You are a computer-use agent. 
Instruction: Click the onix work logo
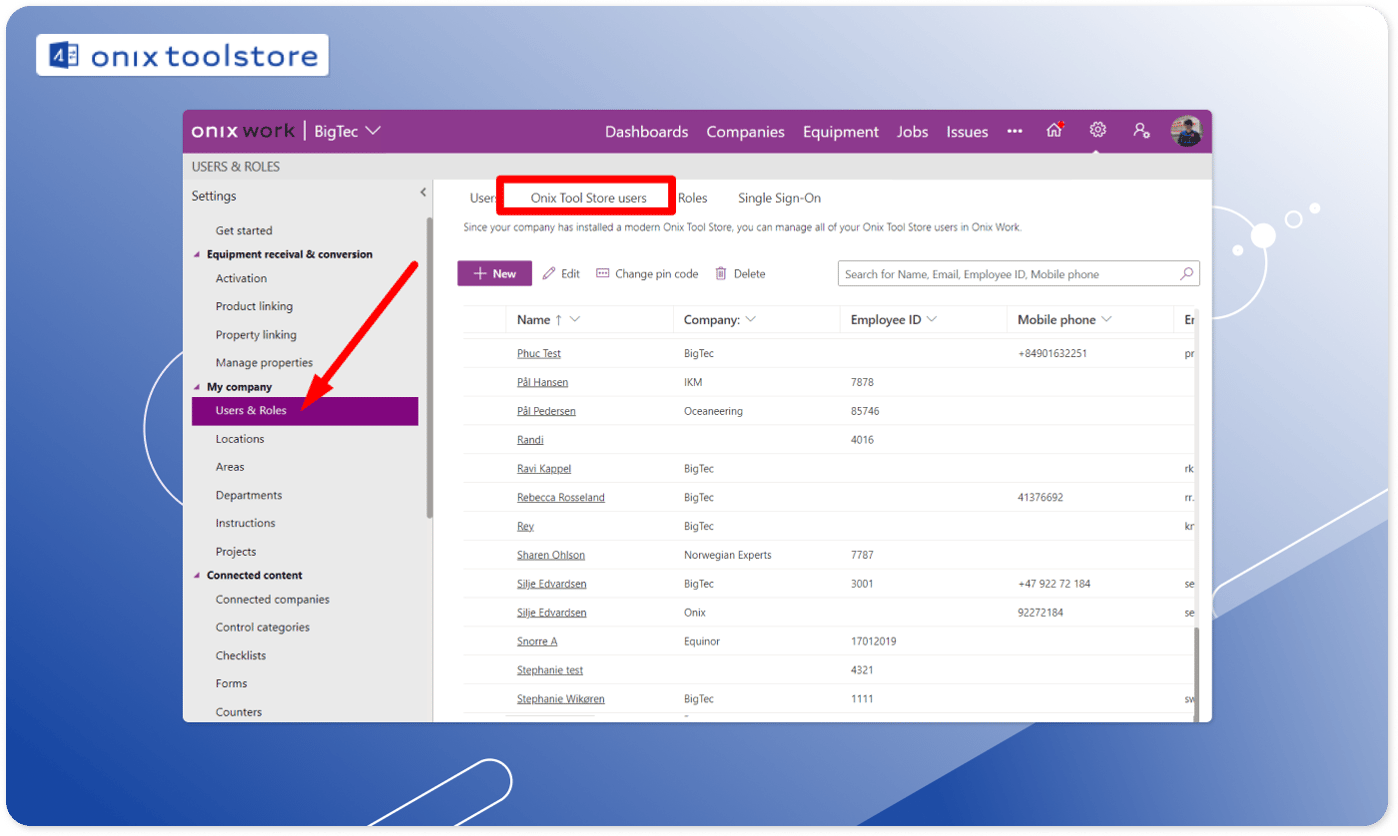[243, 131]
